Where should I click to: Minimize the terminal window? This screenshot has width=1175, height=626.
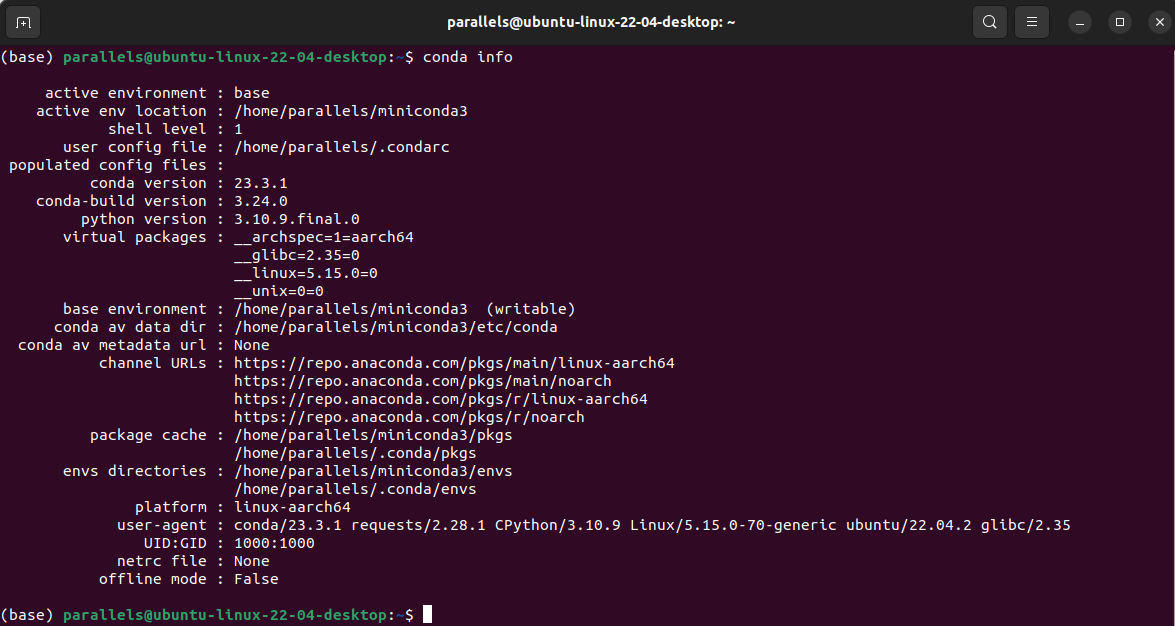point(1079,21)
